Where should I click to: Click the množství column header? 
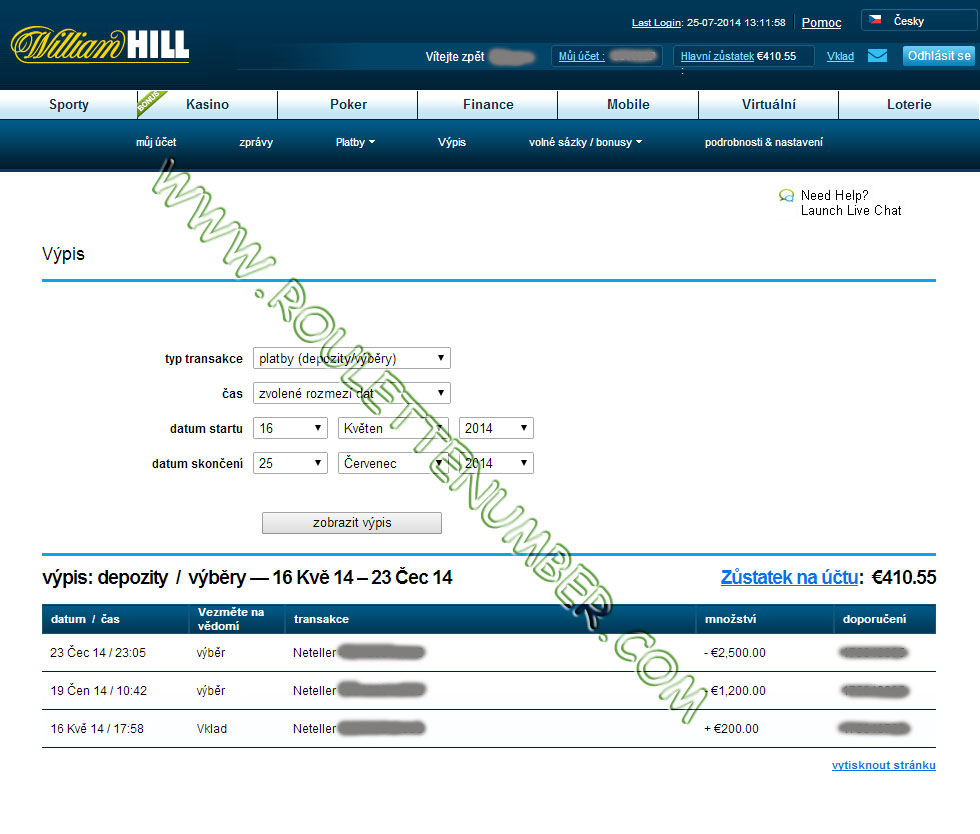coord(730,619)
